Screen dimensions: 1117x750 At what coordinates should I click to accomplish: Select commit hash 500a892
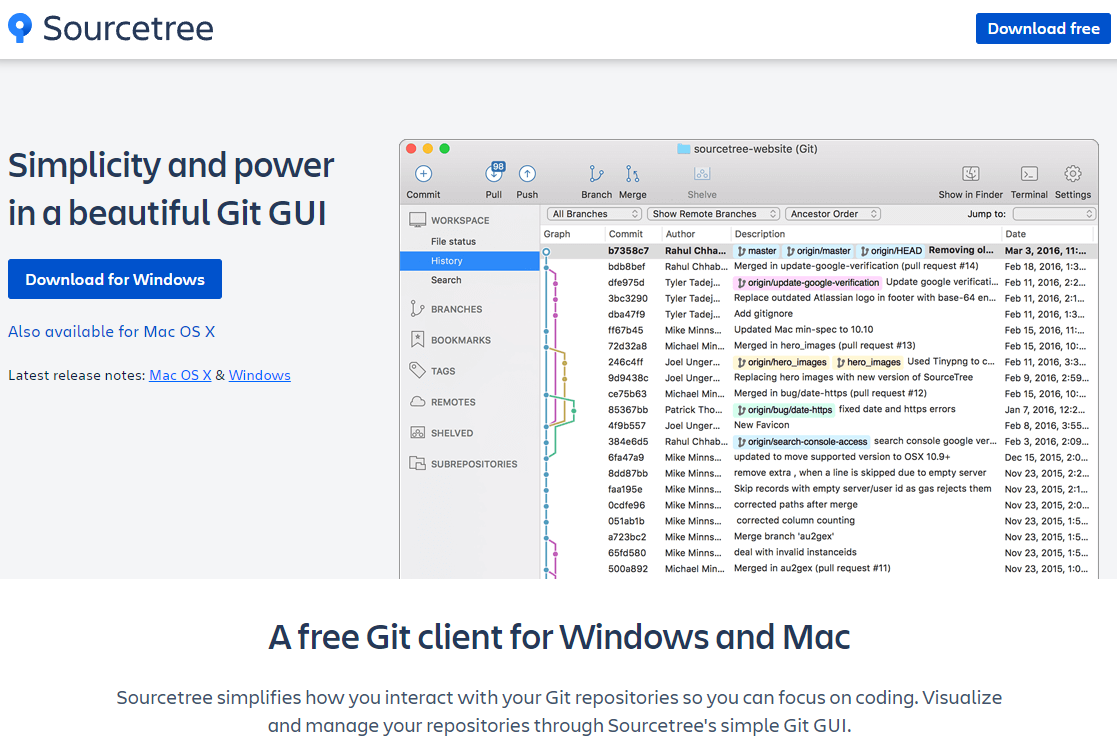pos(628,568)
